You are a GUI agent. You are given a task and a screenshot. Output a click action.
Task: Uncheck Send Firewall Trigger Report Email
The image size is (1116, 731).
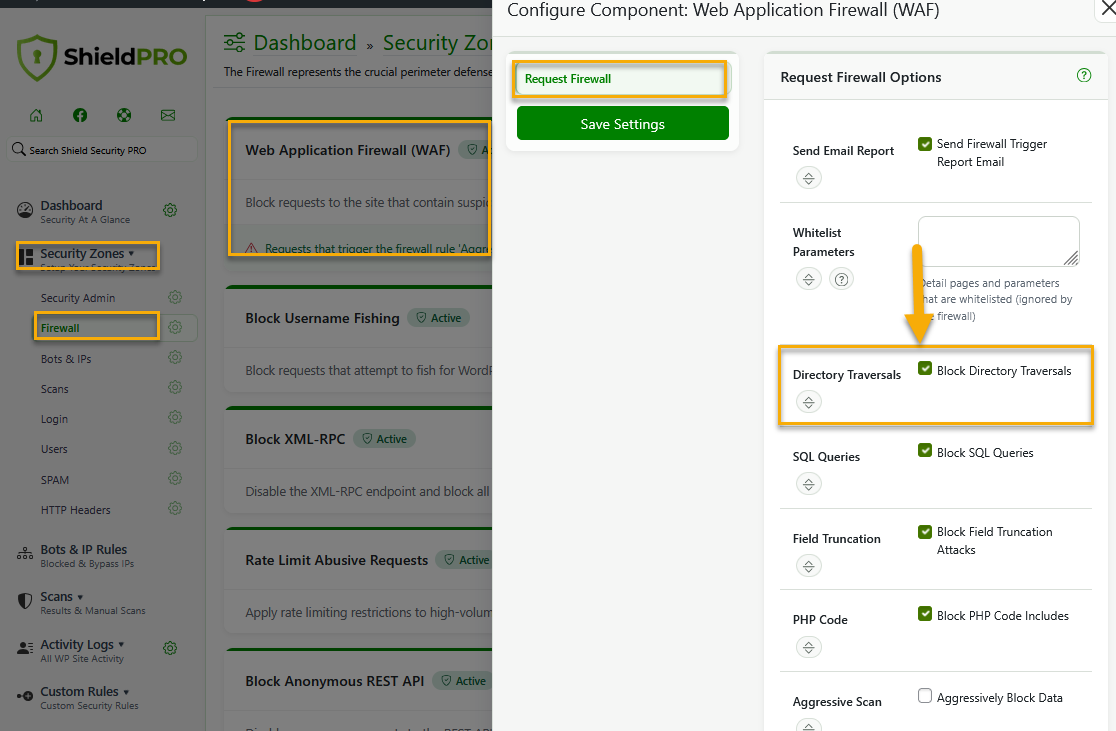[x=925, y=144]
